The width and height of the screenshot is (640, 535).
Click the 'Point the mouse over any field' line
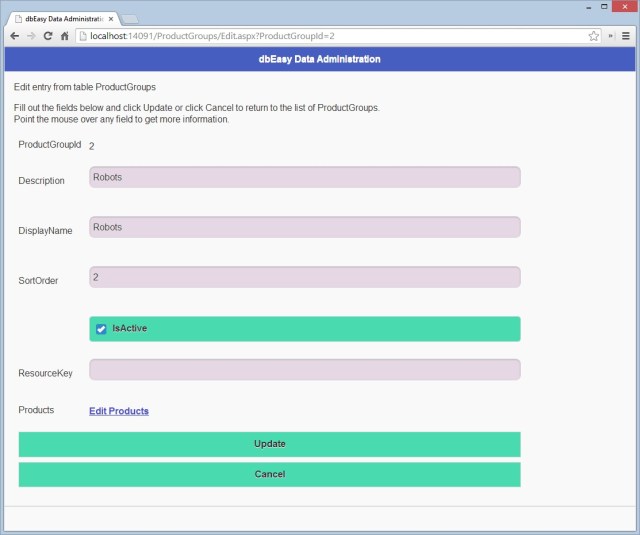[121, 119]
